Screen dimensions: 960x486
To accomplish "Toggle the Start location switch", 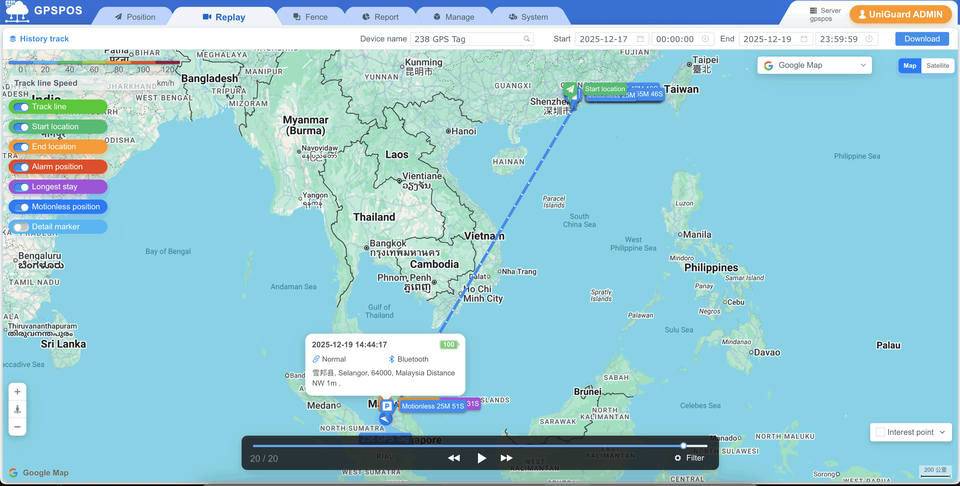I will point(21,127).
